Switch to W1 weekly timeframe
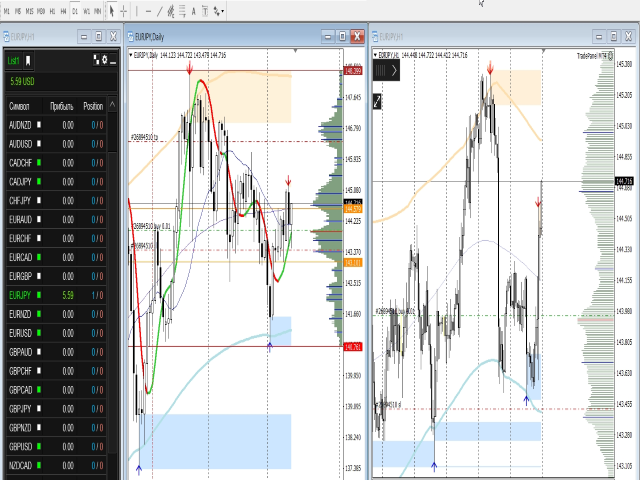This screenshot has width=640, height=480. (86, 11)
